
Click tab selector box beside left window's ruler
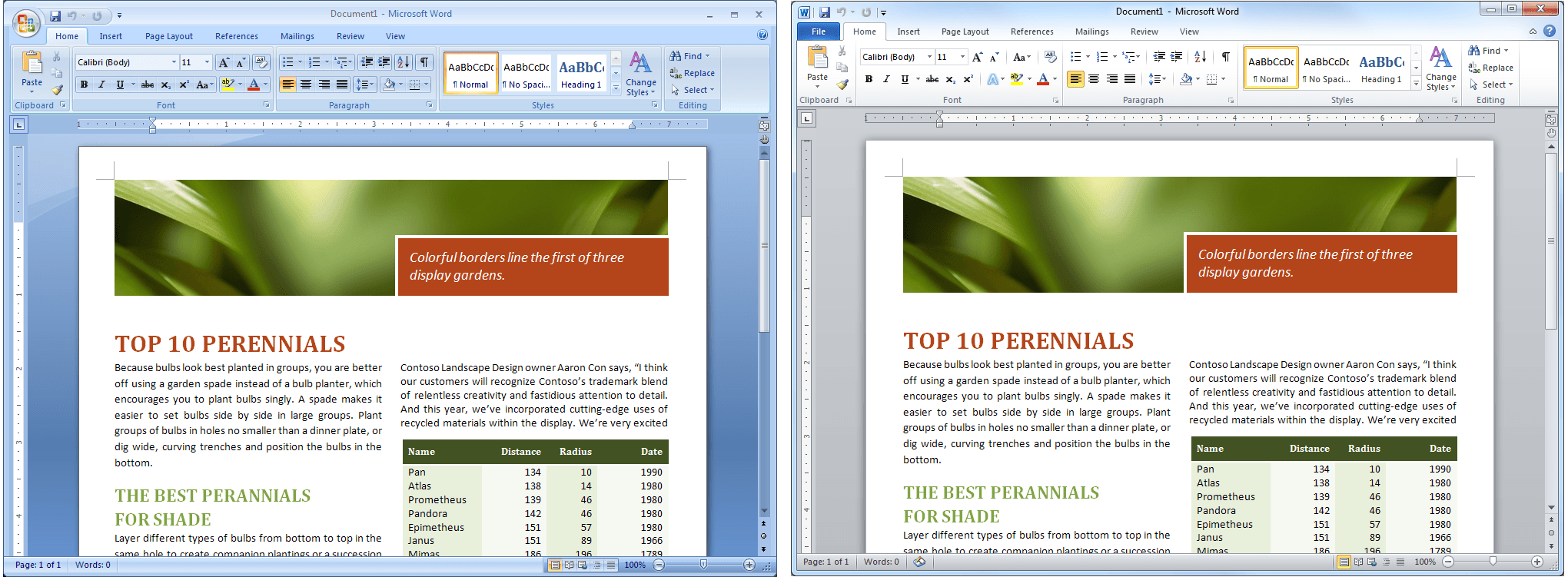(x=19, y=124)
